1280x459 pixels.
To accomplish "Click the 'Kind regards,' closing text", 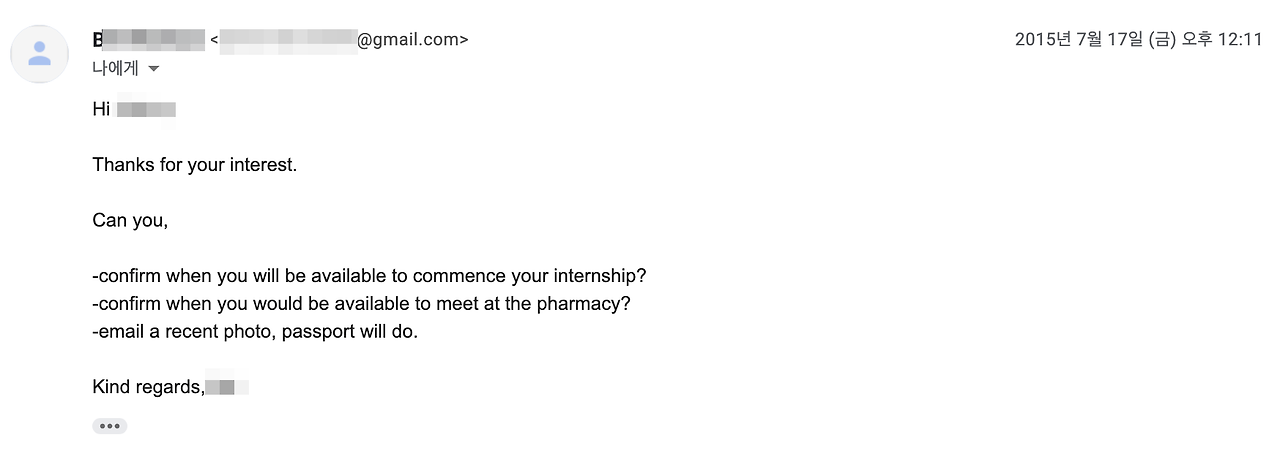I will [x=148, y=387].
